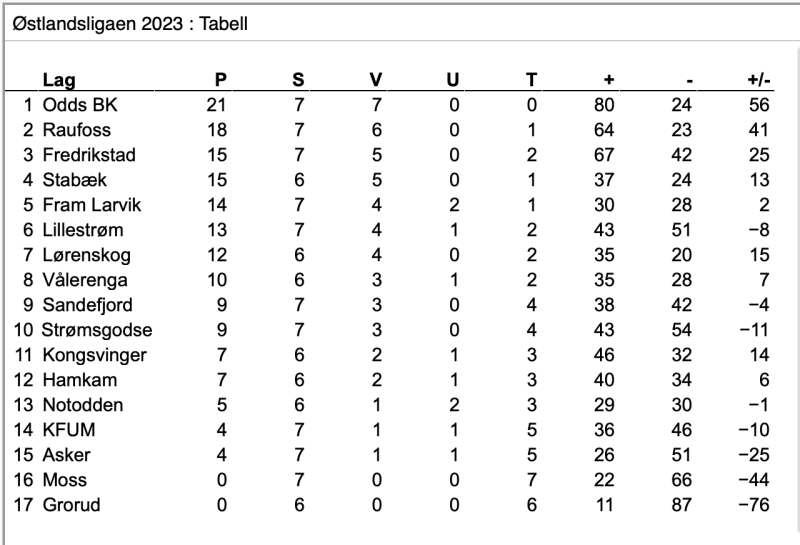Select Kongsvinger in the standings

point(94,355)
